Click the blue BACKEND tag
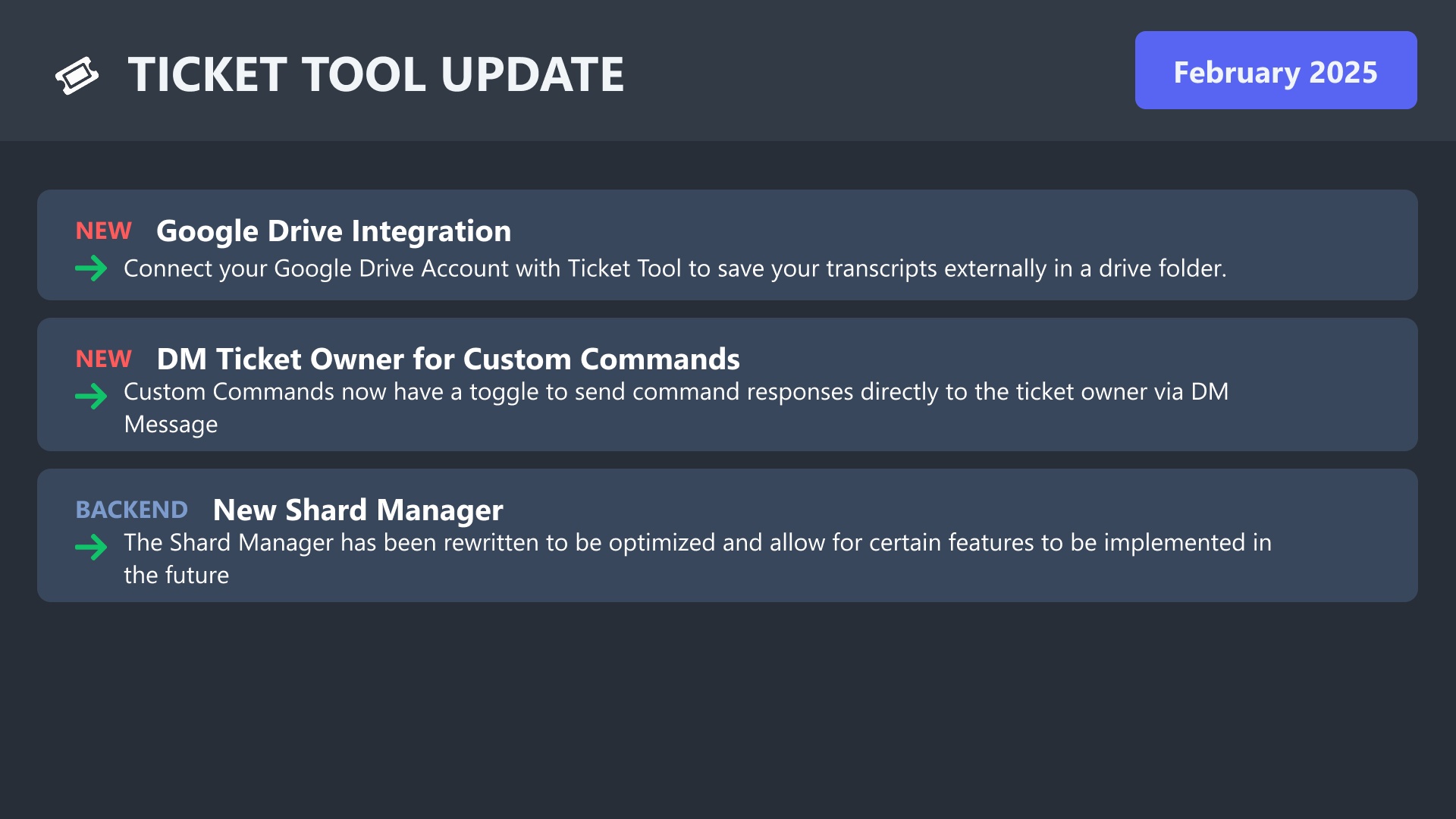 click(131, 510)
